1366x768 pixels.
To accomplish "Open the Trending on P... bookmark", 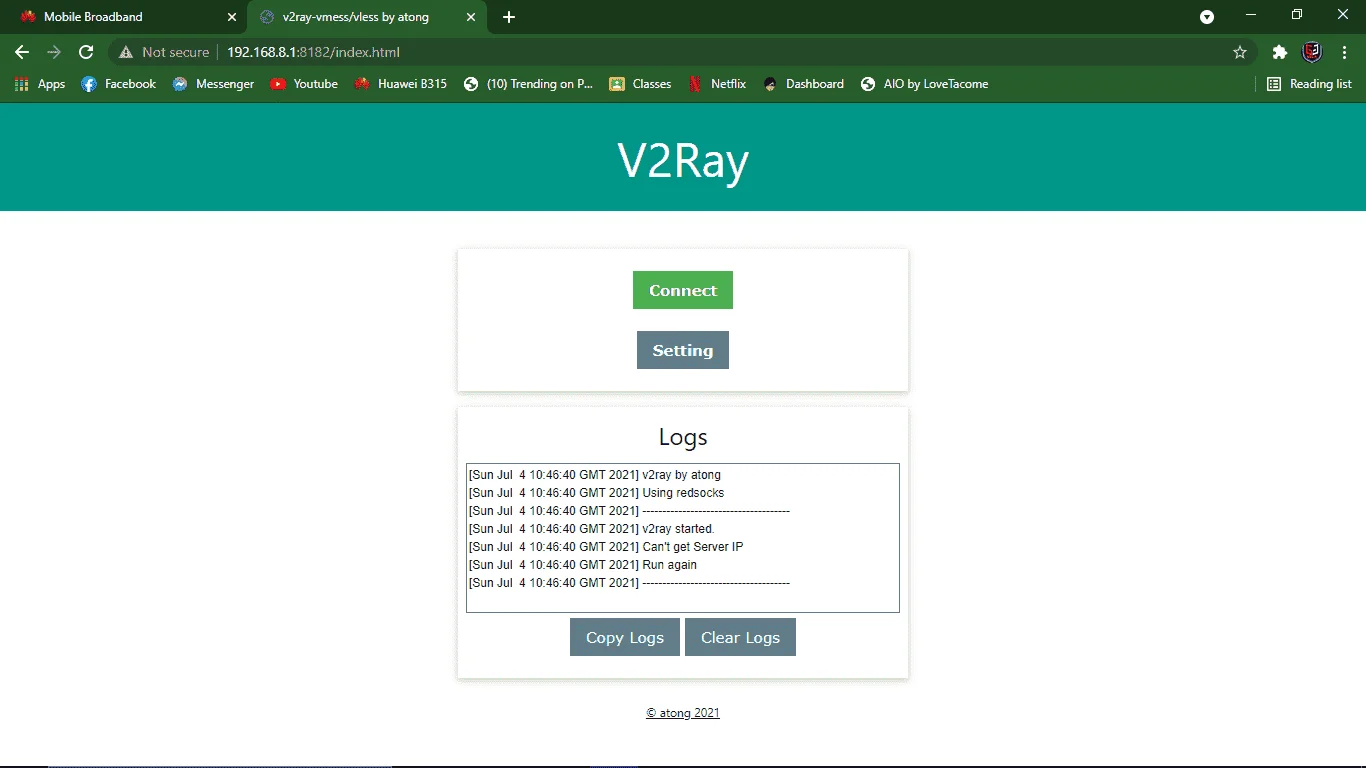I will point(529,84).
